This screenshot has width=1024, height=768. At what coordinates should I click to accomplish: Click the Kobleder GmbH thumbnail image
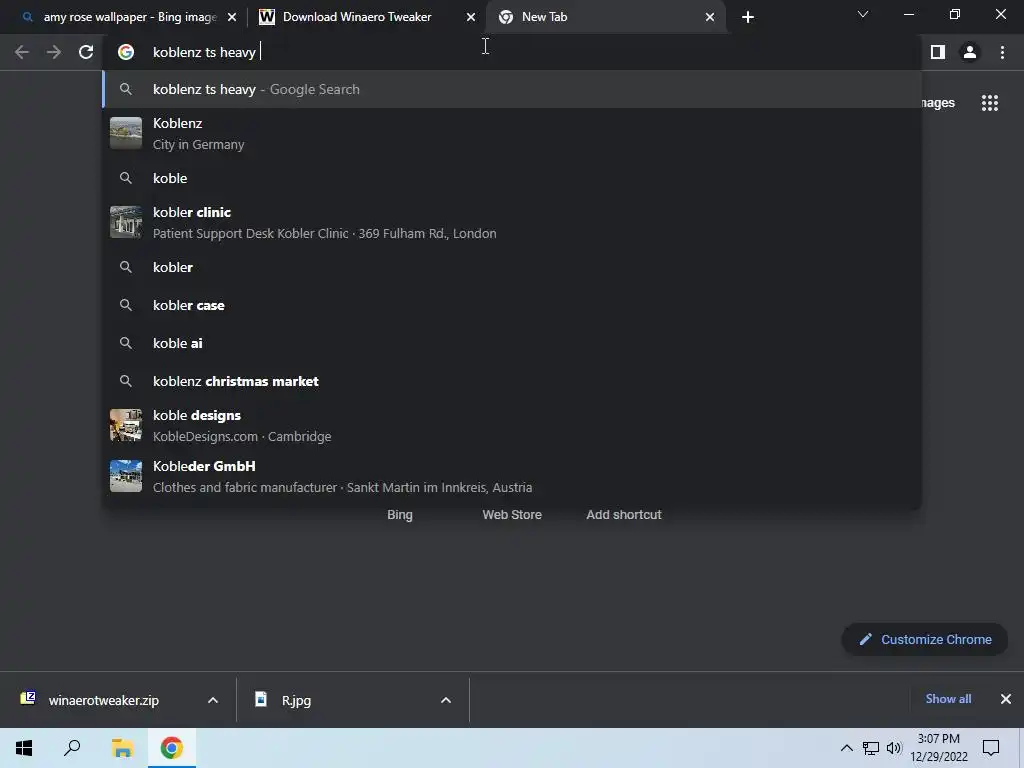pyautogui.click(x=126, y=476)
